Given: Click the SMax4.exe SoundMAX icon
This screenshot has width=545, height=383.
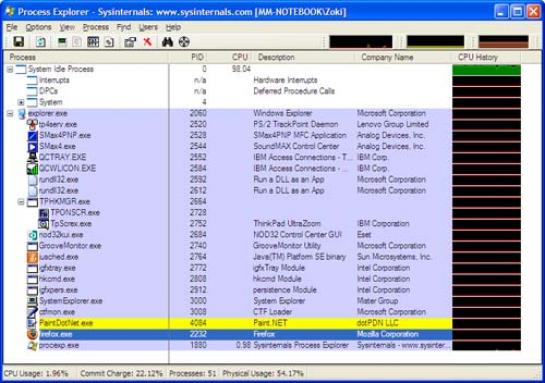Looking at the screenshot, I should [x=32, y=147].
